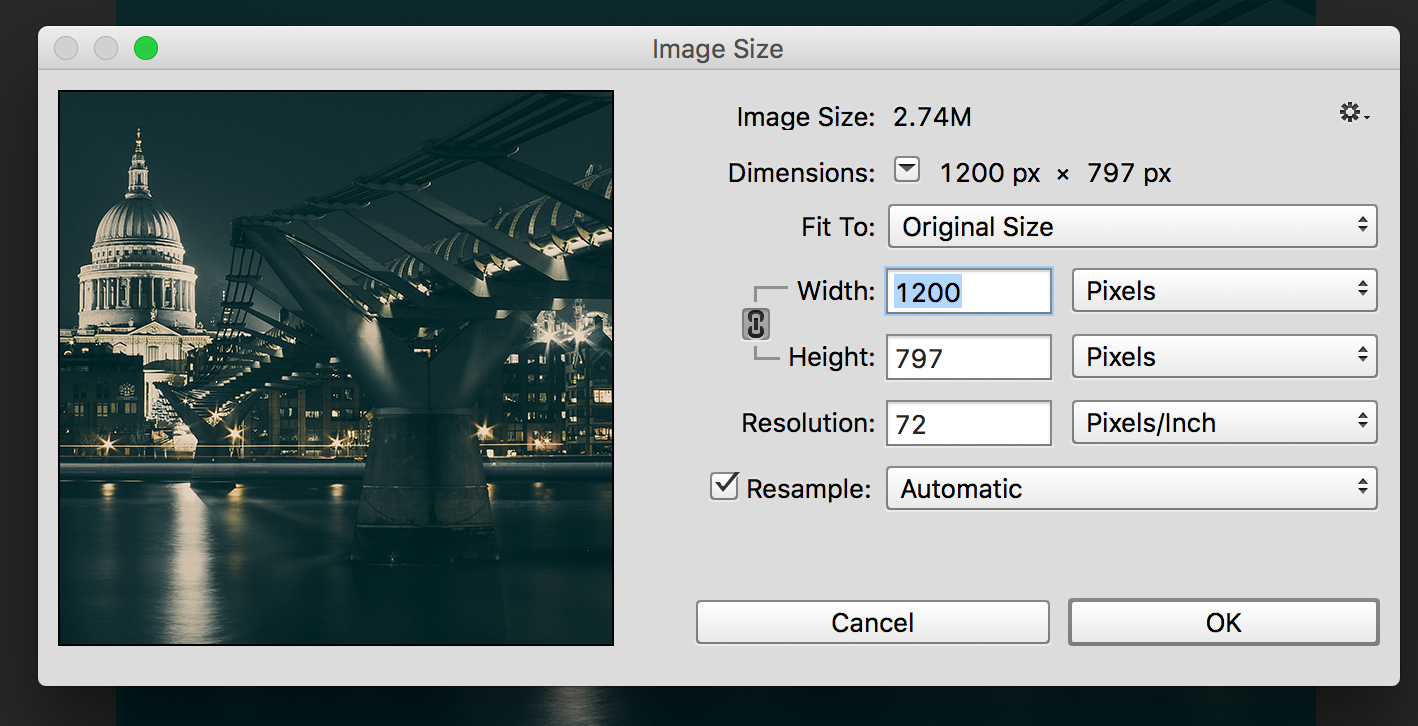The width and height of the screenshot is (1418, 726).
Task: Toggle the constrain proportions chain link
Action: pyautogui.click(x=756, y=324)
